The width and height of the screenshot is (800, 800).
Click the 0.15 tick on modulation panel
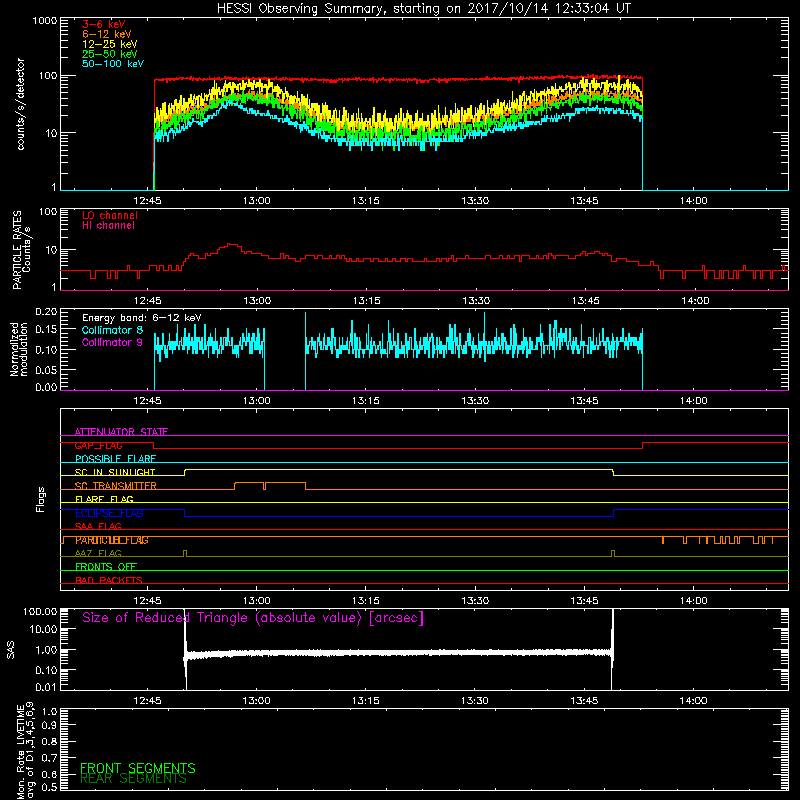[46, 330]
